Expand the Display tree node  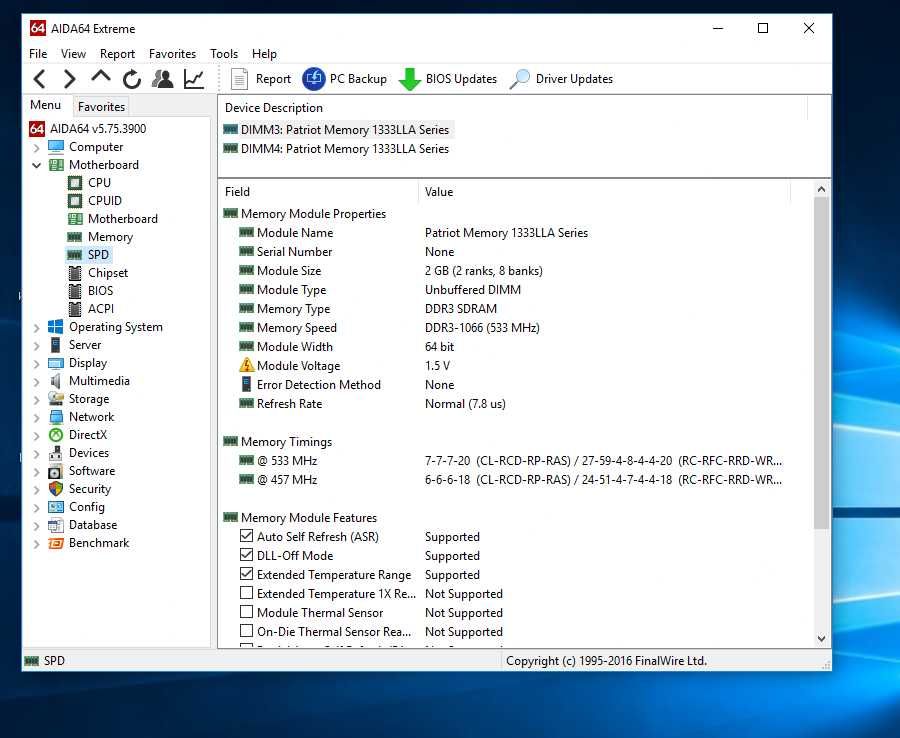click(x=36, y=364)
